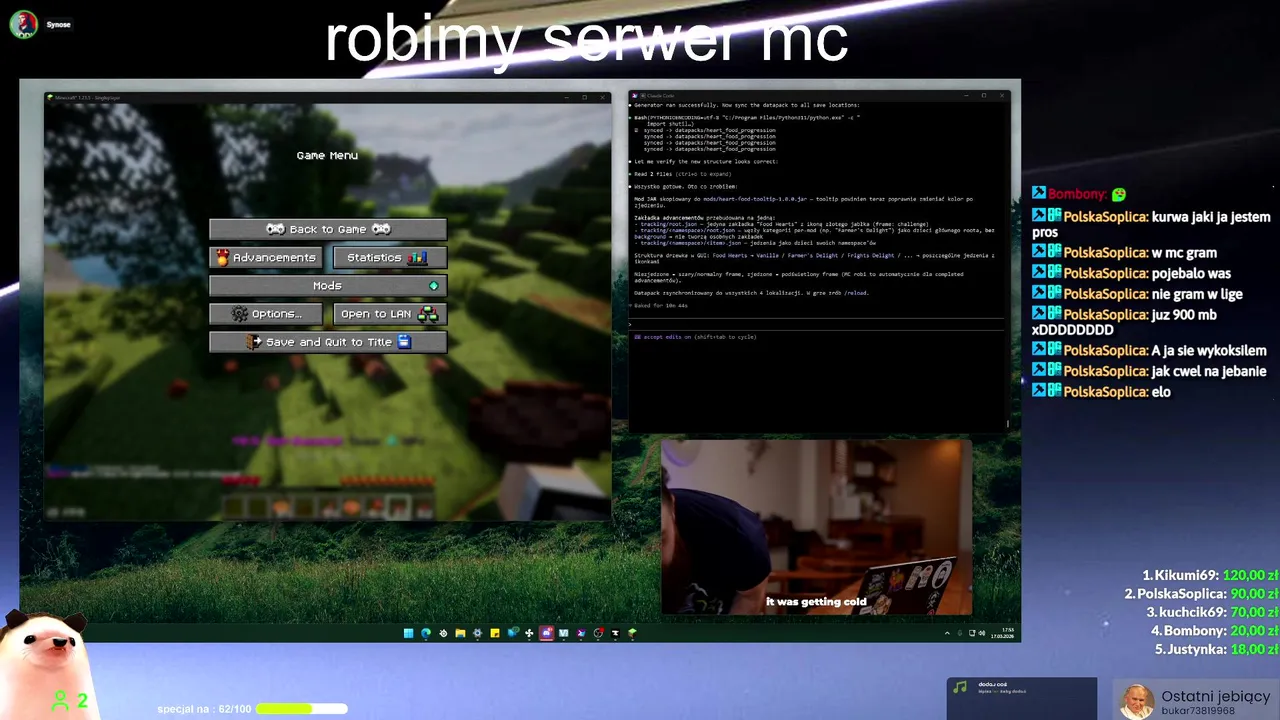Open the Advancements screen

(x=266, y=257)
